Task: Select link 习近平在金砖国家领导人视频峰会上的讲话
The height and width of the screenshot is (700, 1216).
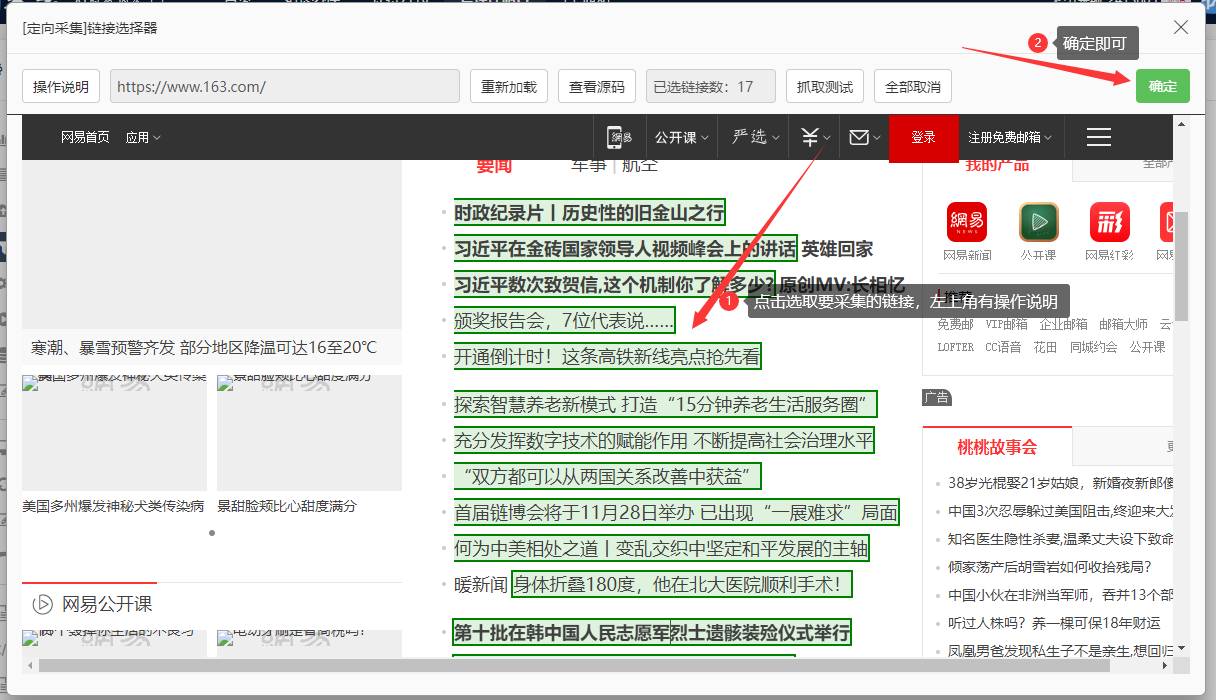Action: (x=625, y=248)
